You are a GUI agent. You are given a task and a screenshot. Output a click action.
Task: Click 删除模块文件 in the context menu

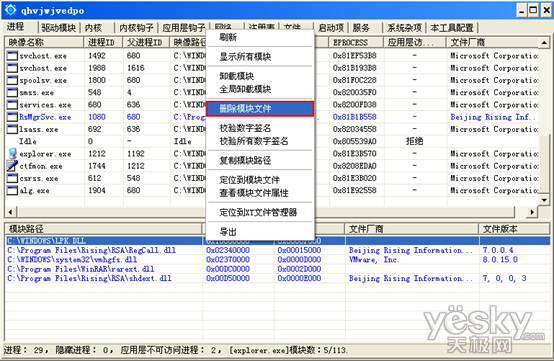(x=260, y=108)
